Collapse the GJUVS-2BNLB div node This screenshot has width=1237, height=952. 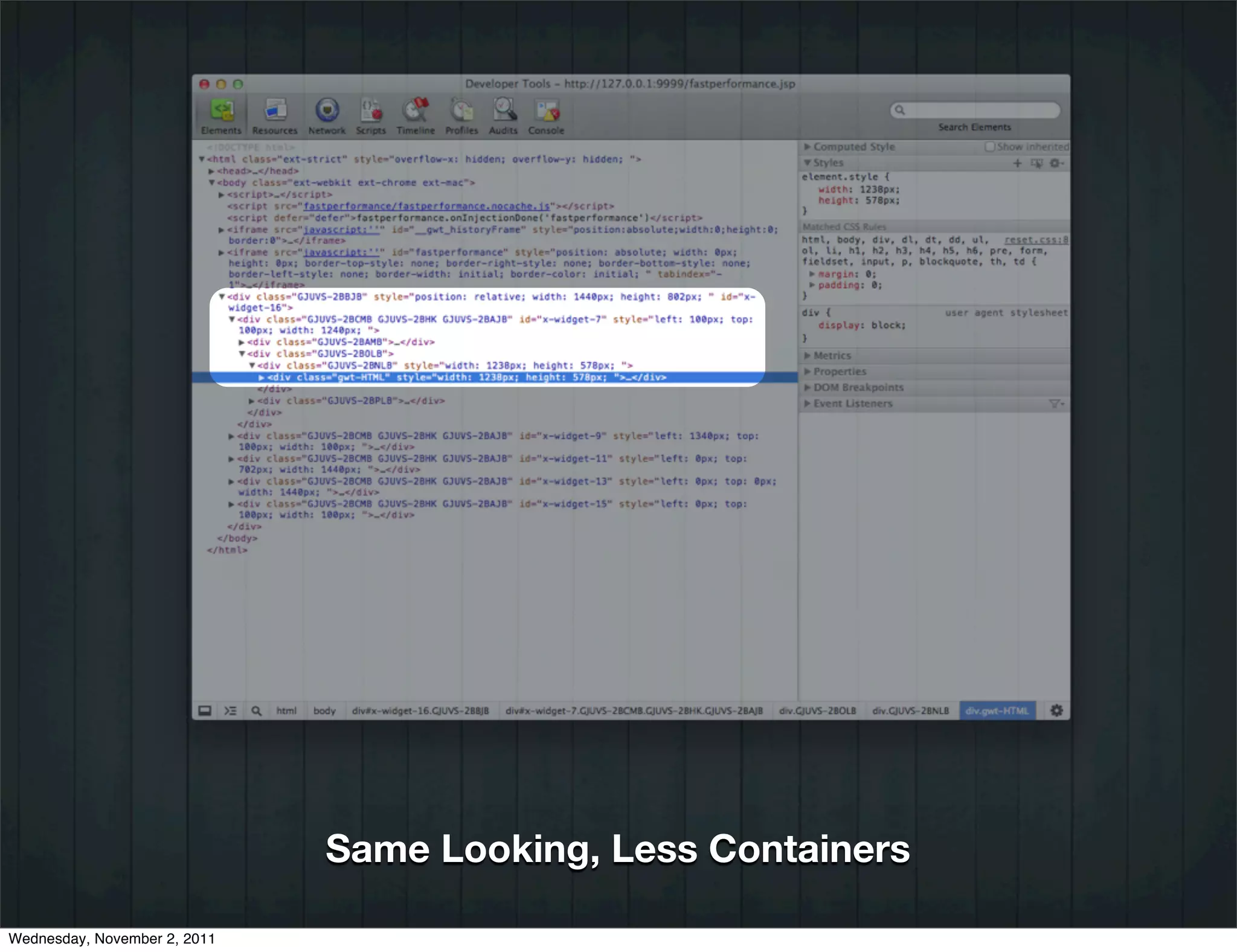(252, 365)
